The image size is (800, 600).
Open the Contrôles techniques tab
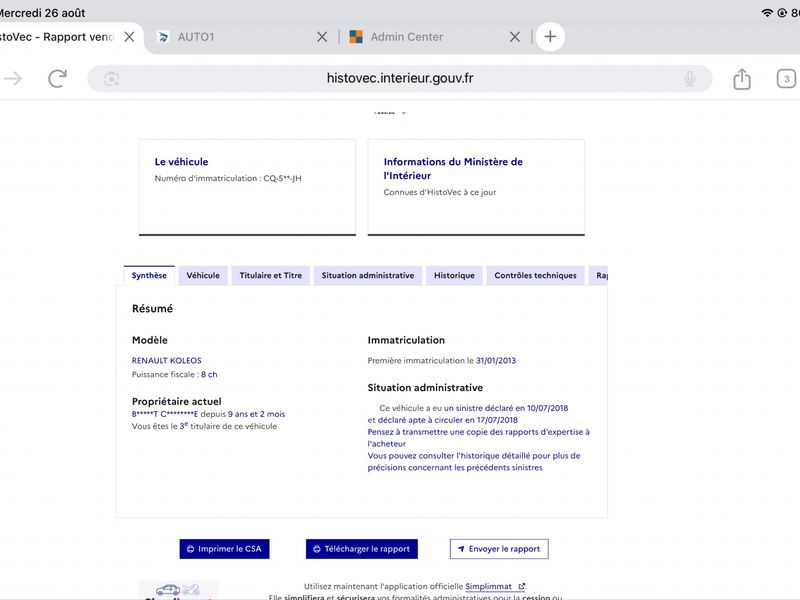point(535,276)
